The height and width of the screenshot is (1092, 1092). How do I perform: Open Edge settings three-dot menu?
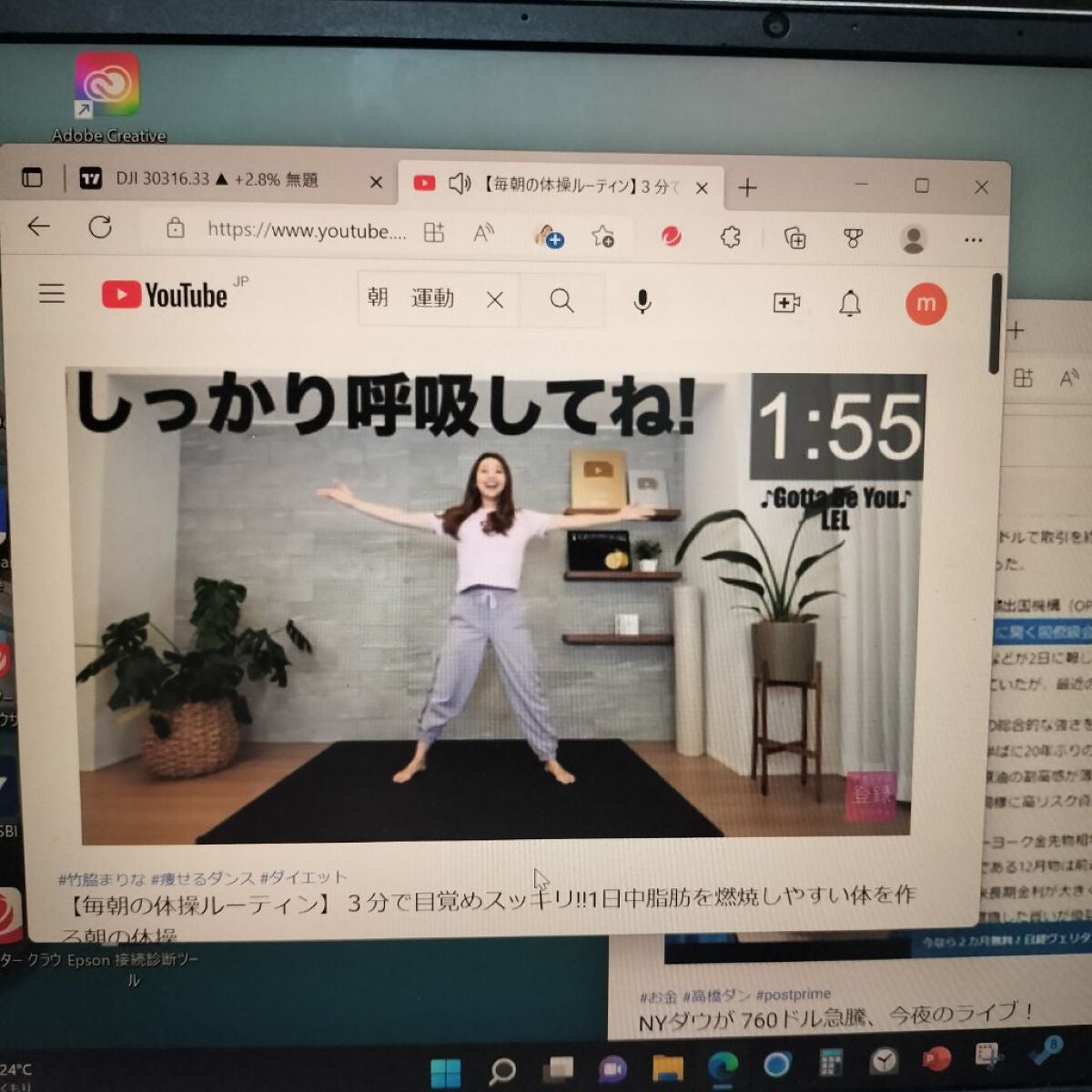coord(973,240)
